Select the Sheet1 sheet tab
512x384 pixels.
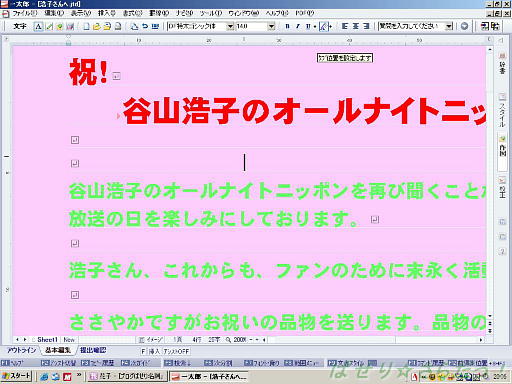click(47, 340)
